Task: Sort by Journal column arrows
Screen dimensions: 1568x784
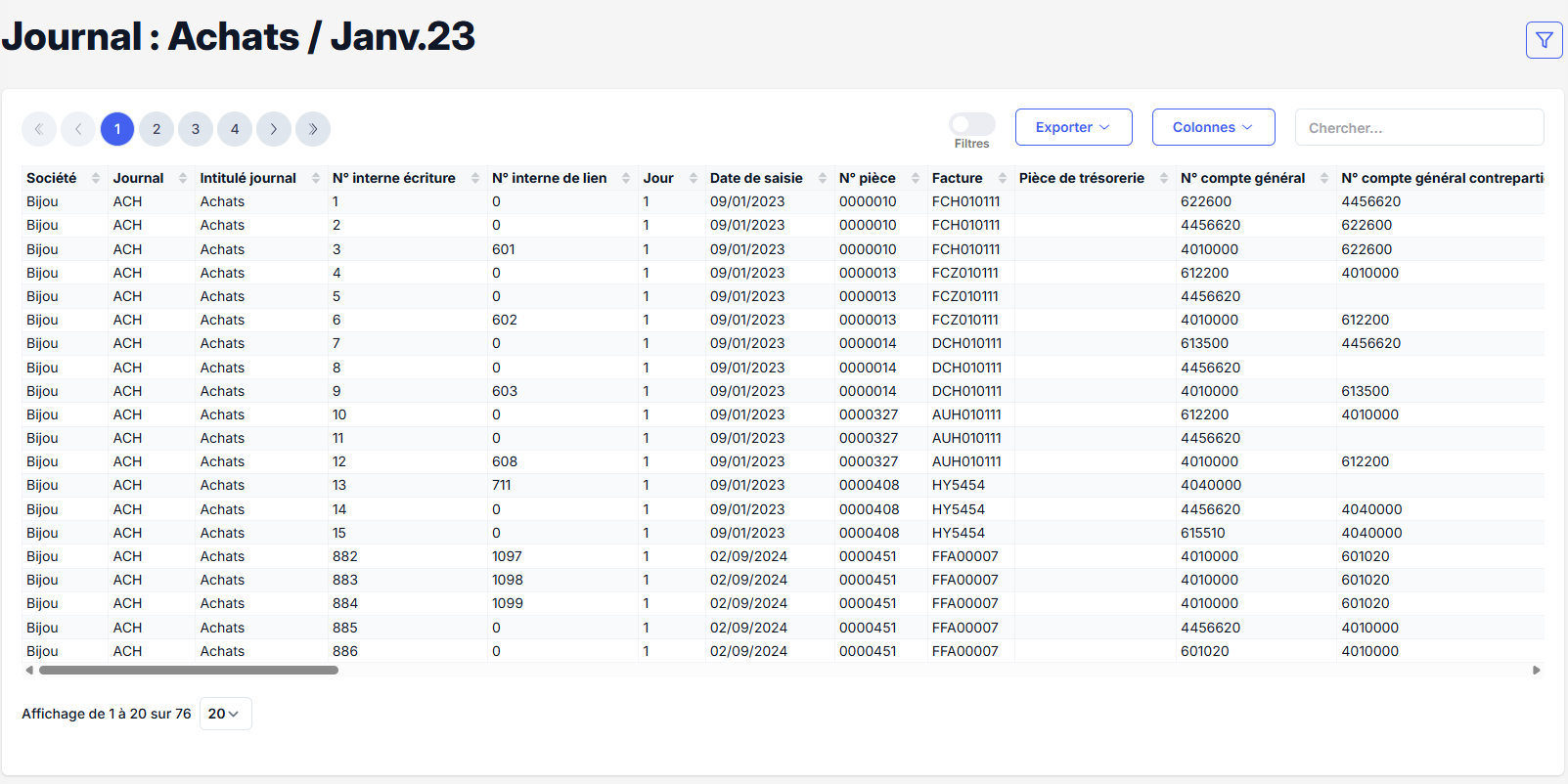Action: (x=183, y=178)
